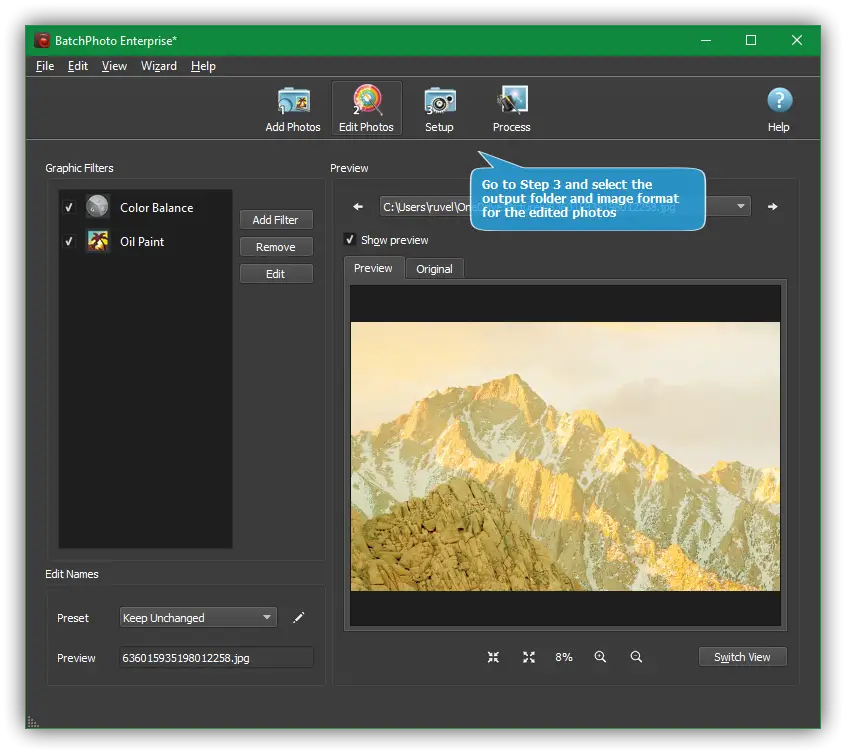Uncheck the Color Balance filter

pos(69,208)
